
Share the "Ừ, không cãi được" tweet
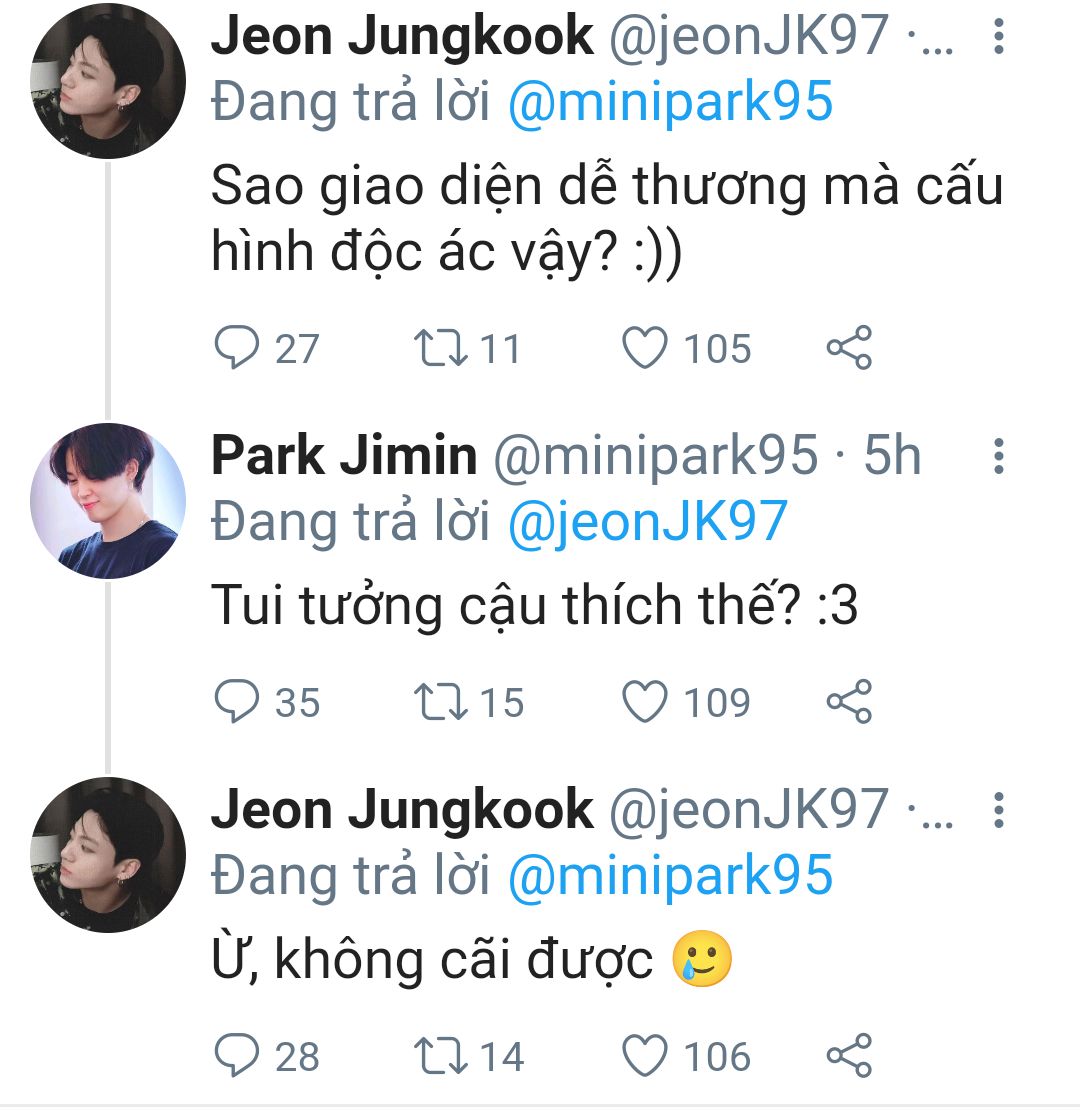pos(850,1056)
